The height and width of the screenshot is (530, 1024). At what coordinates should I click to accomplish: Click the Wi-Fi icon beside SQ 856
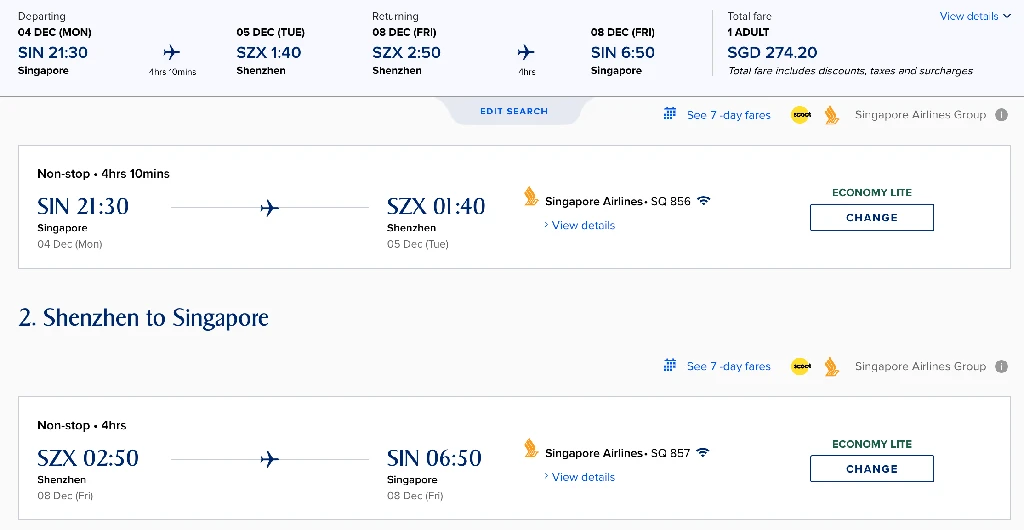pyautogui.click(x=704, y=201)
